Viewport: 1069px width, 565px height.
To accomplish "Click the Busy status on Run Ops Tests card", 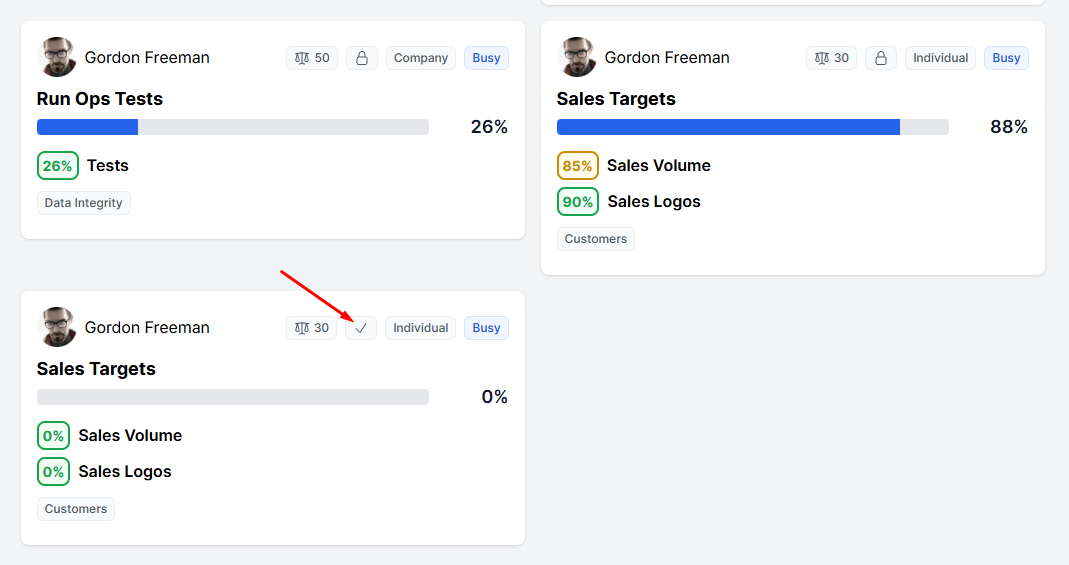I will tap(487, 58).
